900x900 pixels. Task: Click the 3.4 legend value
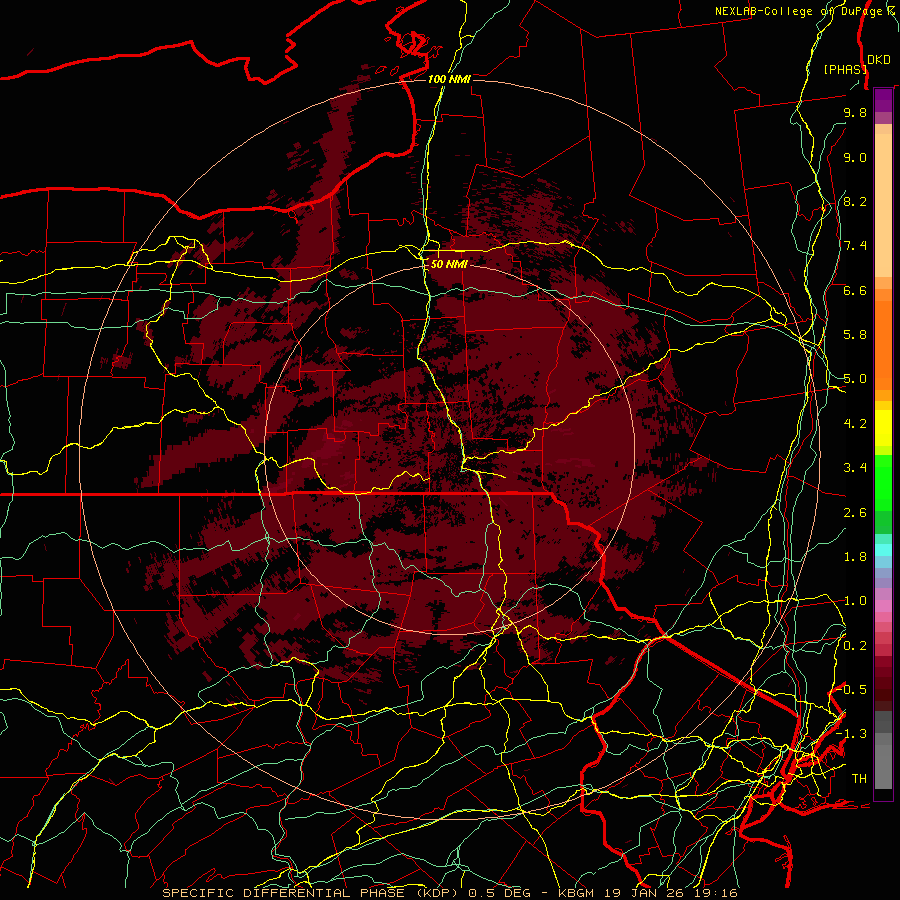click(855, 468)
